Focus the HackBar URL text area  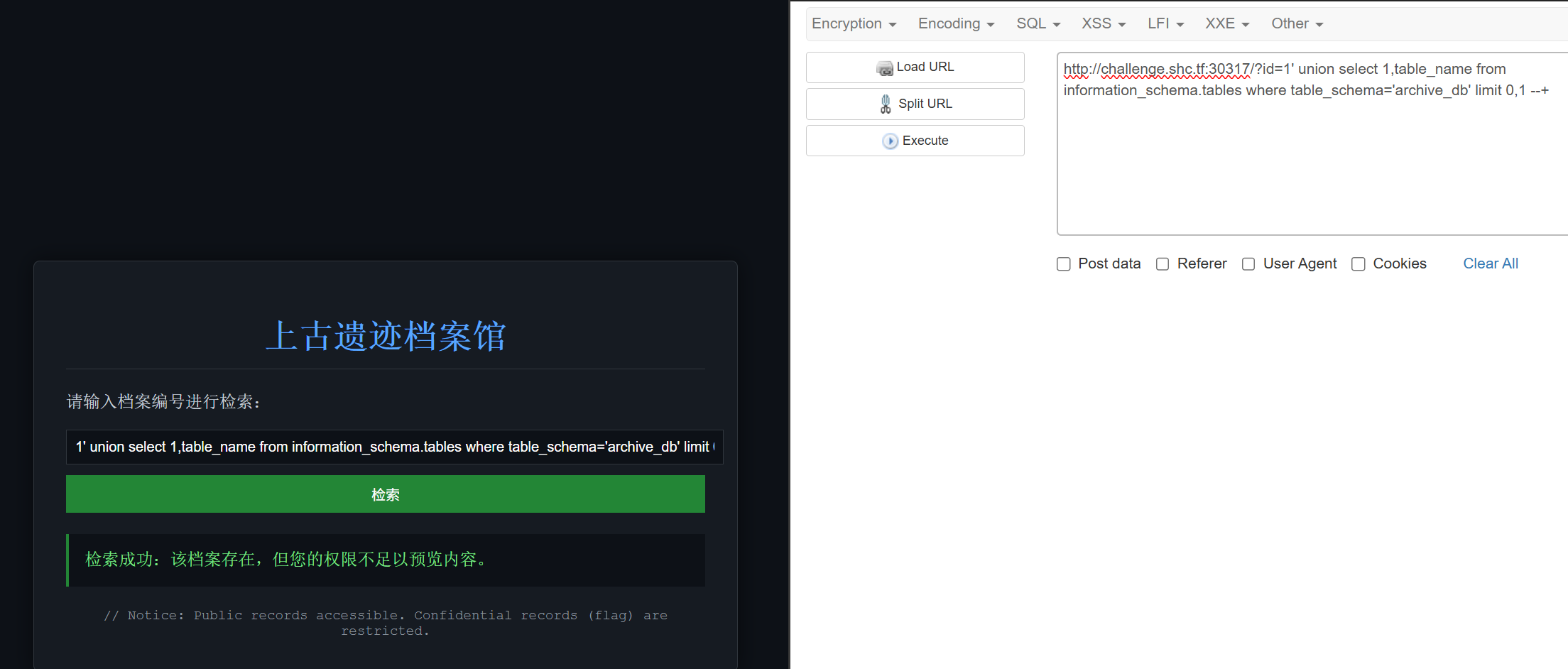click(x=1312, y=143)
